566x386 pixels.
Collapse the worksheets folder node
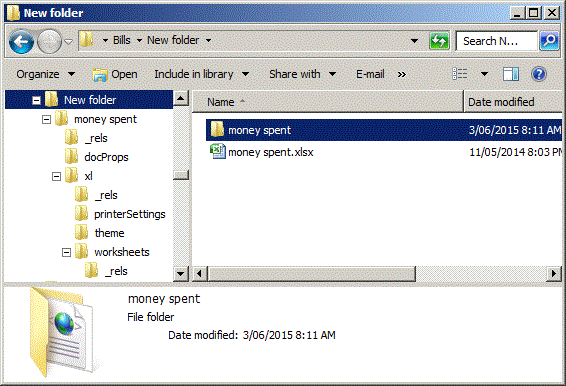point(66,252)
